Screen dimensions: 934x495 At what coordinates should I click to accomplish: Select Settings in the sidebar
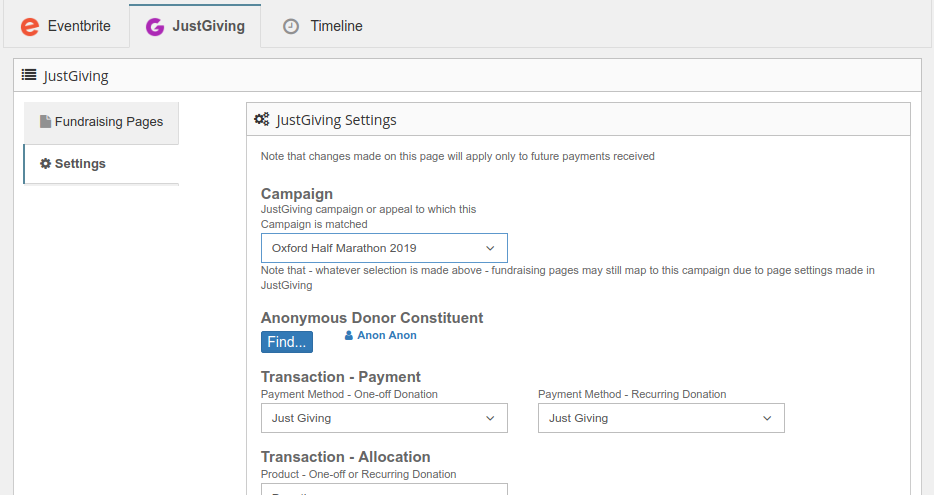[x=101, y=164]
